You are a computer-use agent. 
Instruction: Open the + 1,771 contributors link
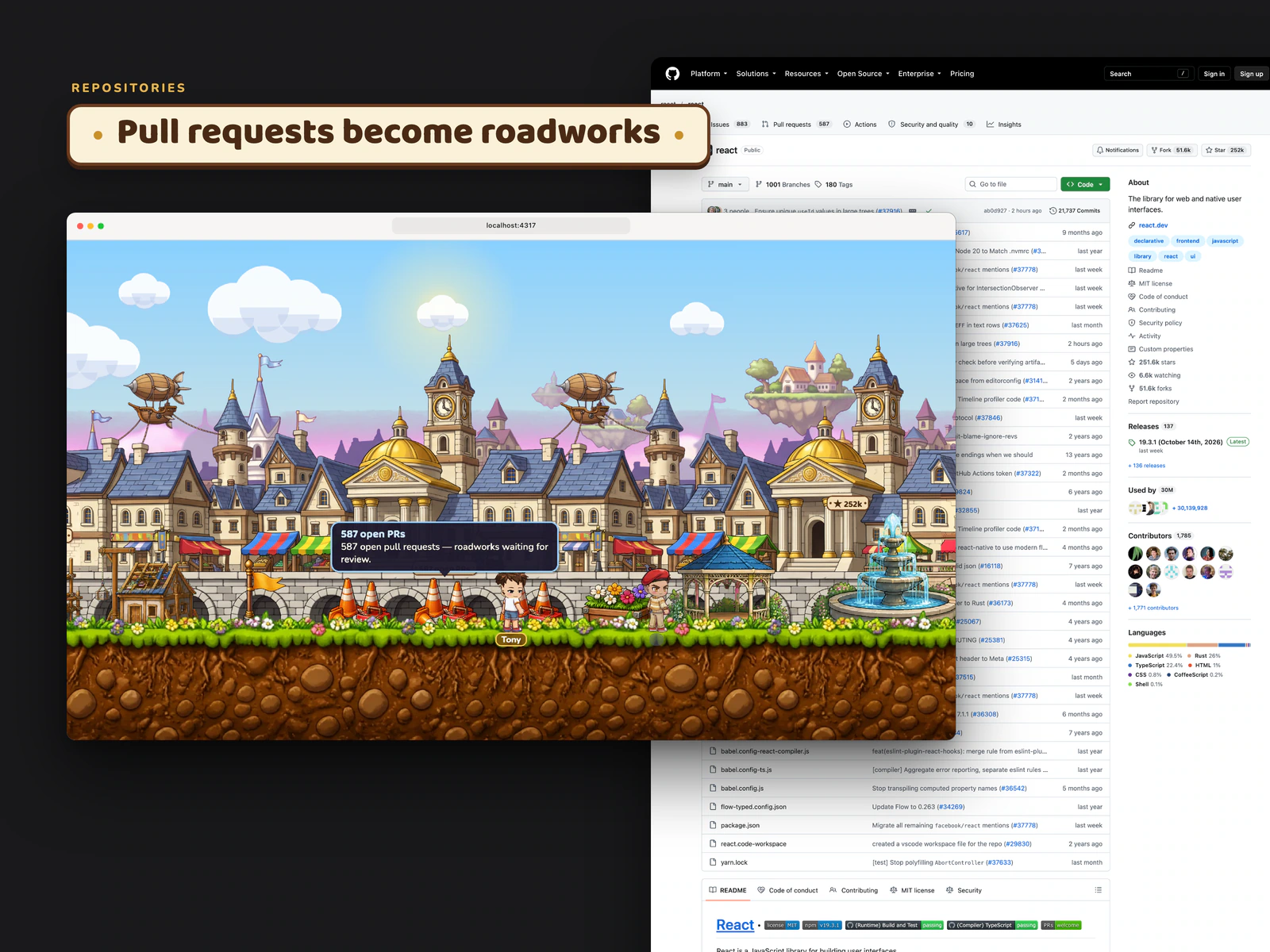(x=1153, y=608)
